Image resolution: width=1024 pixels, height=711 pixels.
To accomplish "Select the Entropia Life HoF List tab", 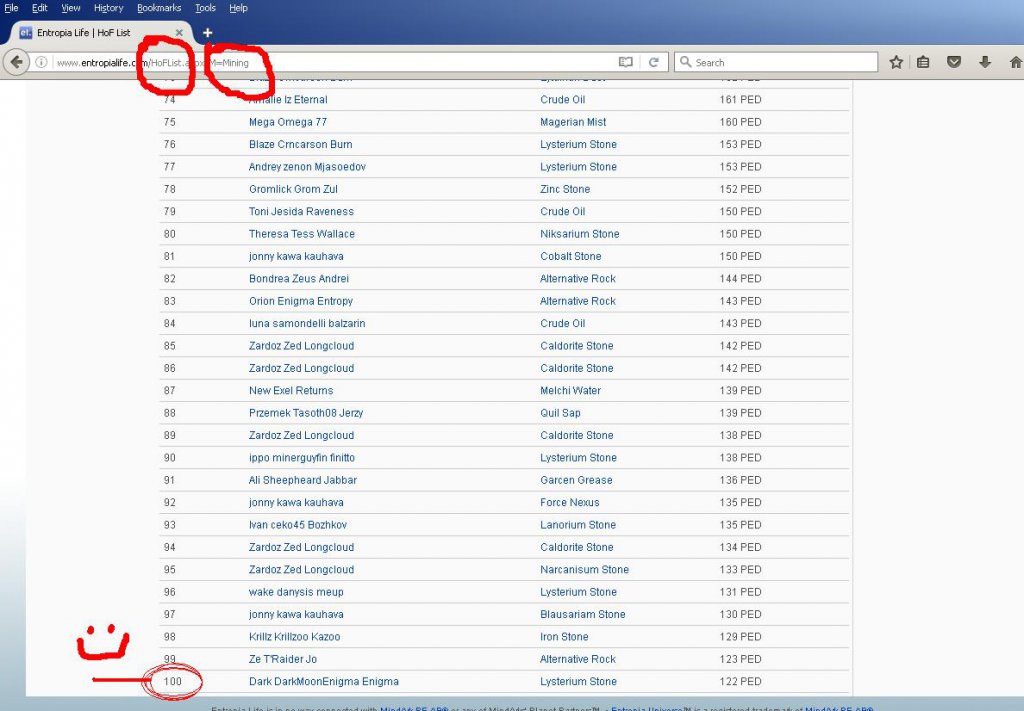I will pyautogui.click(x=101, y=33).
